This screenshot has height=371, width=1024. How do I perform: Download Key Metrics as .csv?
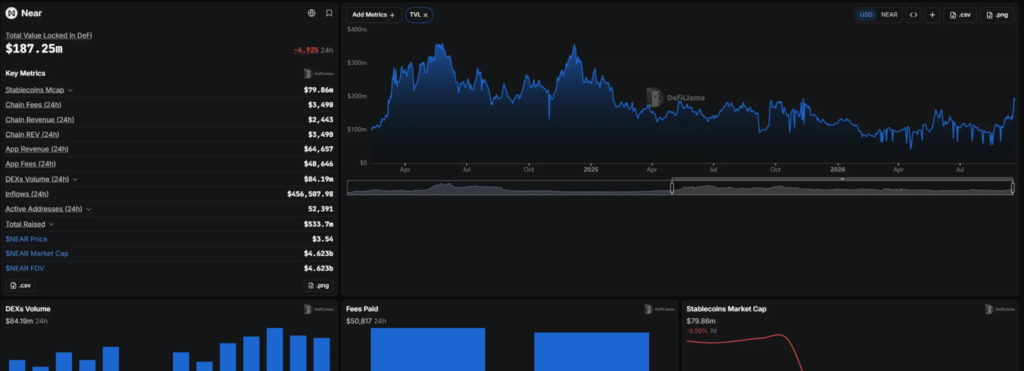click(20, 285)
